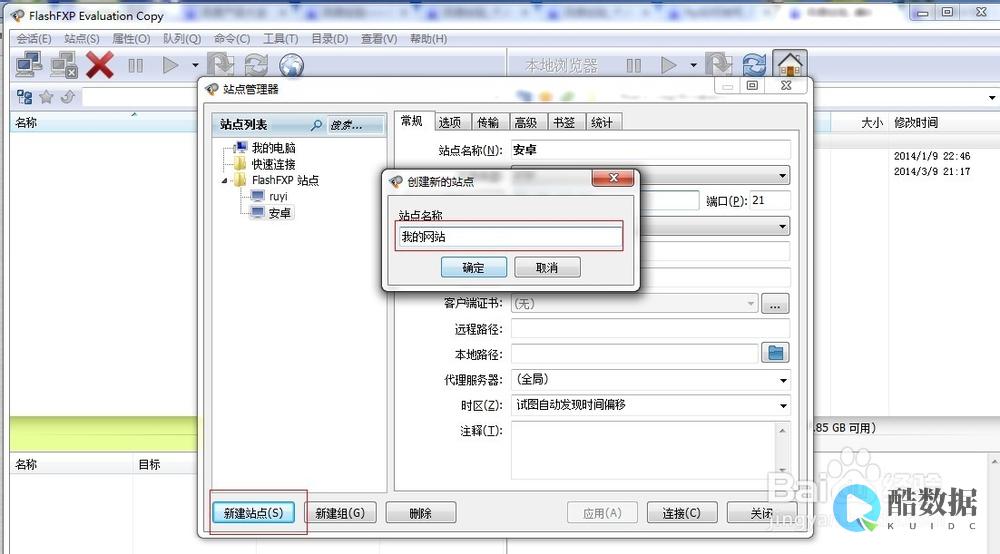
Task: Switch to the 选项 tab
Action: (x=450, y=122)
